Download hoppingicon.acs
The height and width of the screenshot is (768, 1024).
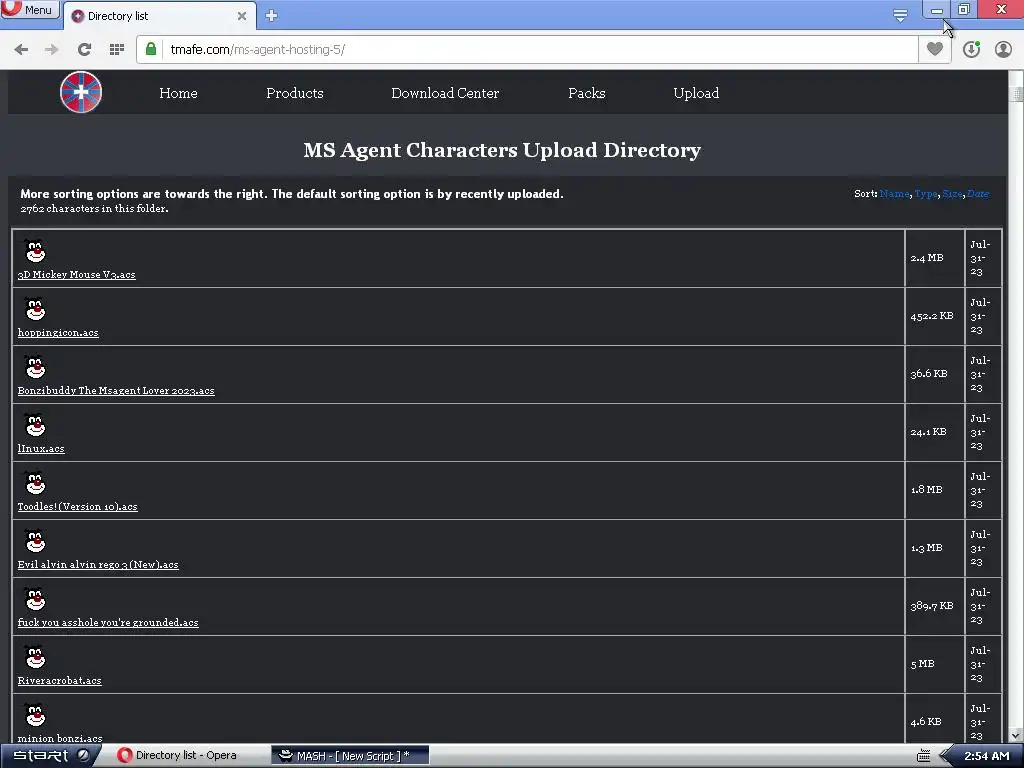click(x=58, y=333)
